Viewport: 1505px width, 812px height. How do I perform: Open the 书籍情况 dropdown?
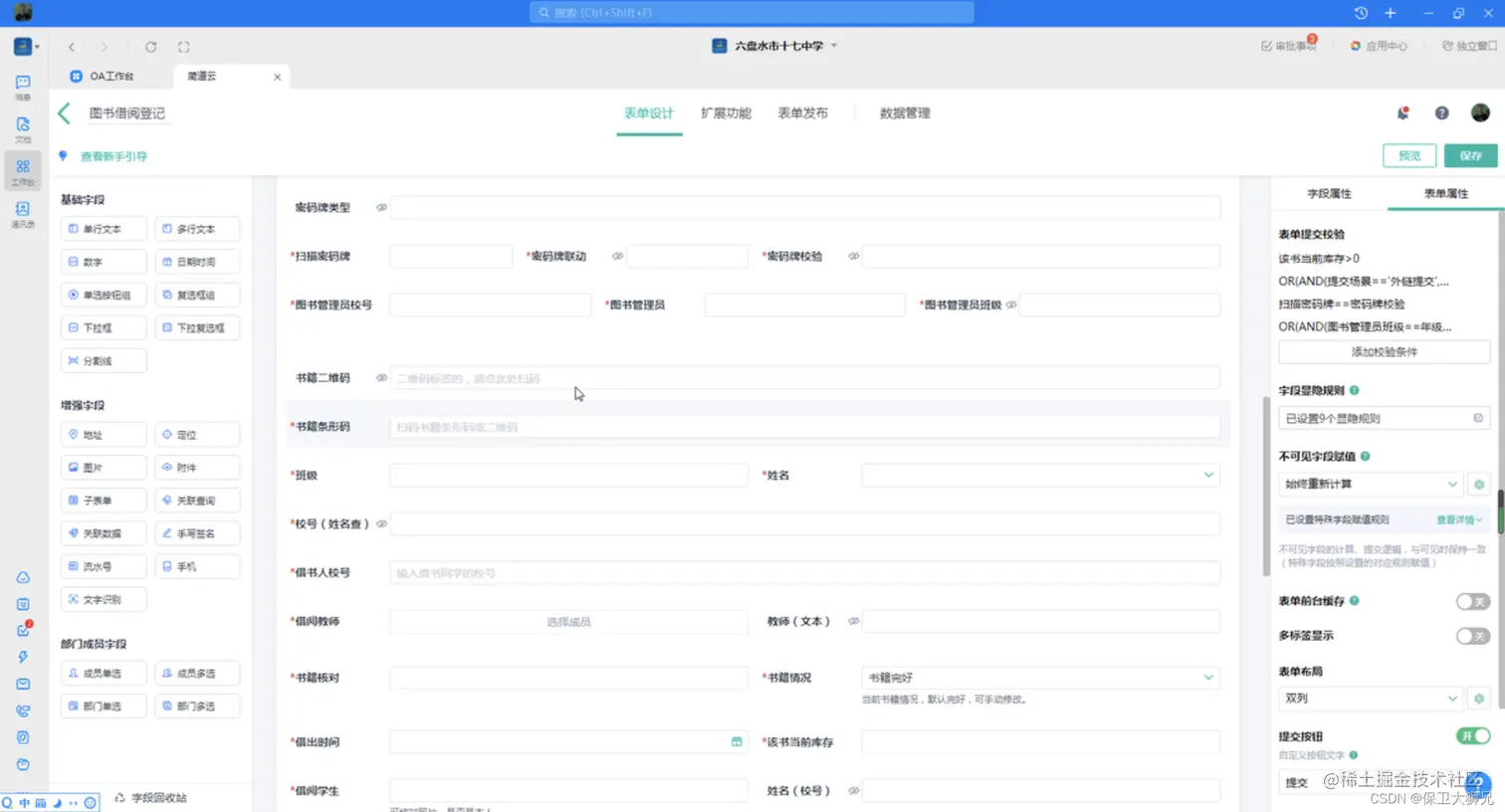click(x=1040, y=678)
